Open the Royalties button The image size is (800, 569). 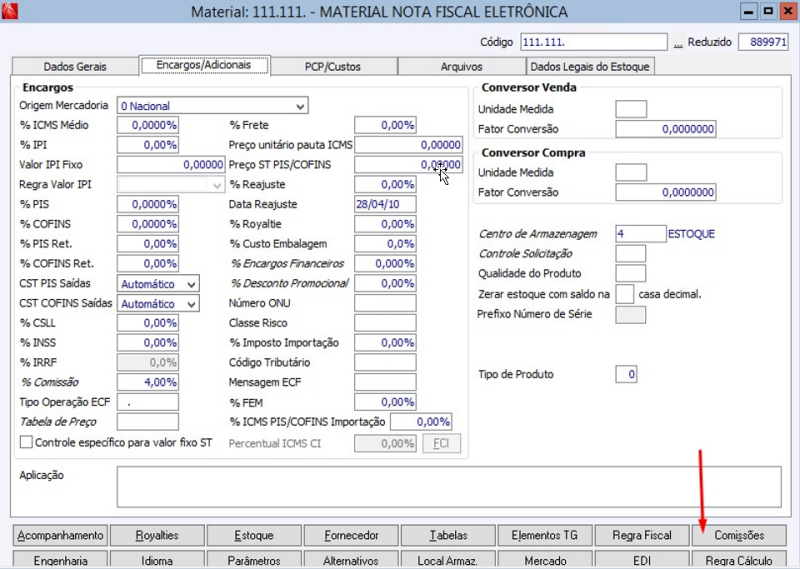point(157,535)
